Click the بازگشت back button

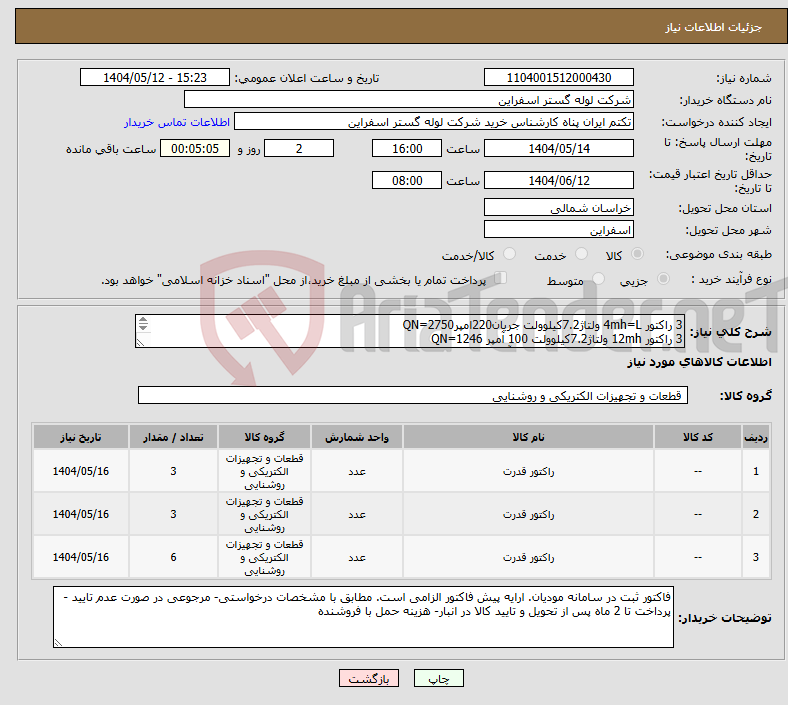(369, 678)
